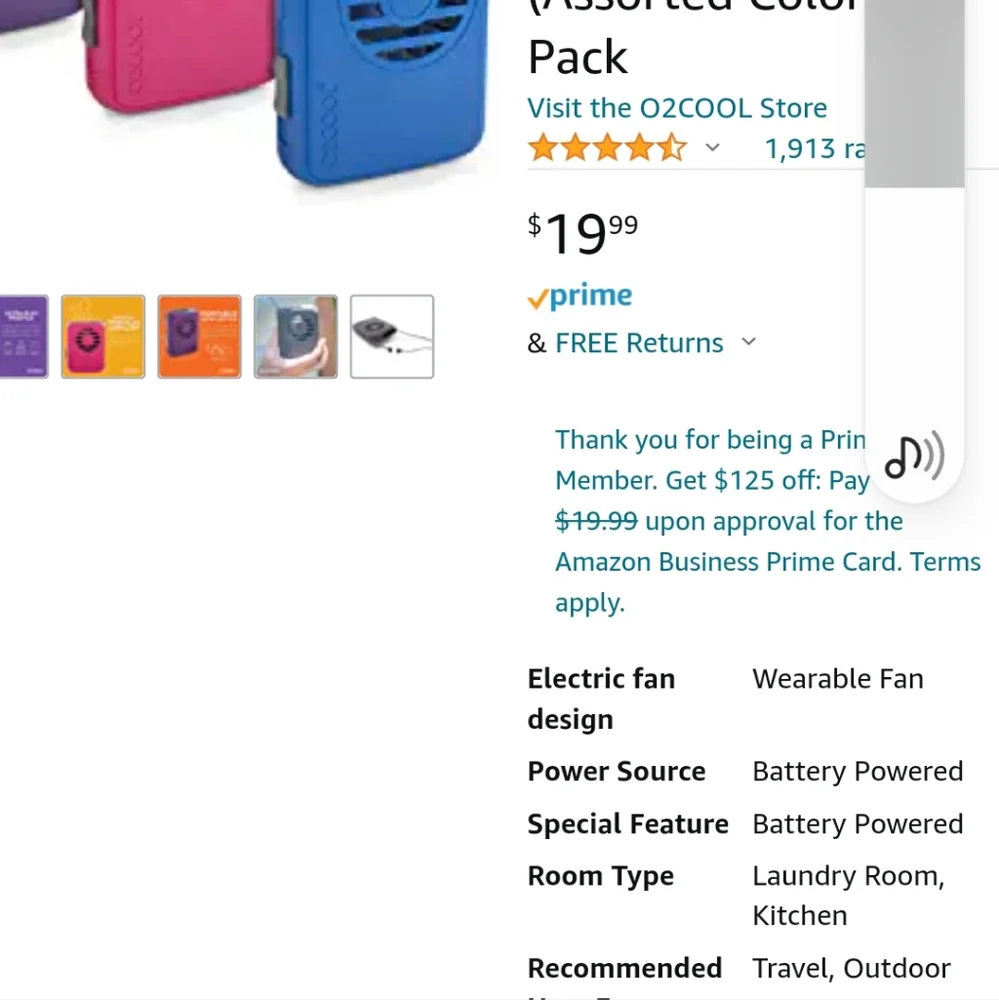Image resolution: width=999 pixels, height=1000 pixels.
Task: Click the star rating icons
Action: (x=607, y=149)
